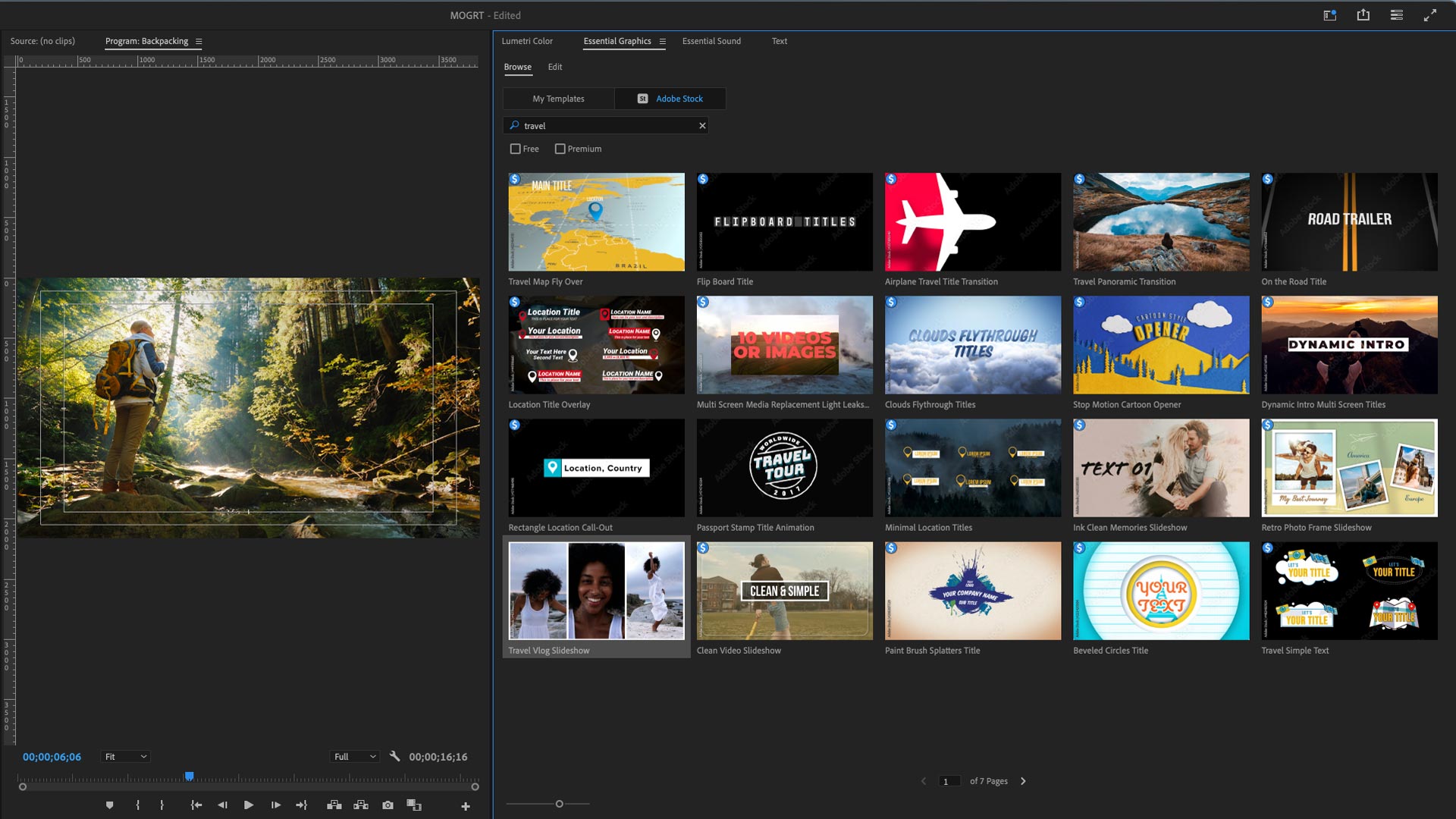Click the Go to In icon

click(x=196, y=805)
